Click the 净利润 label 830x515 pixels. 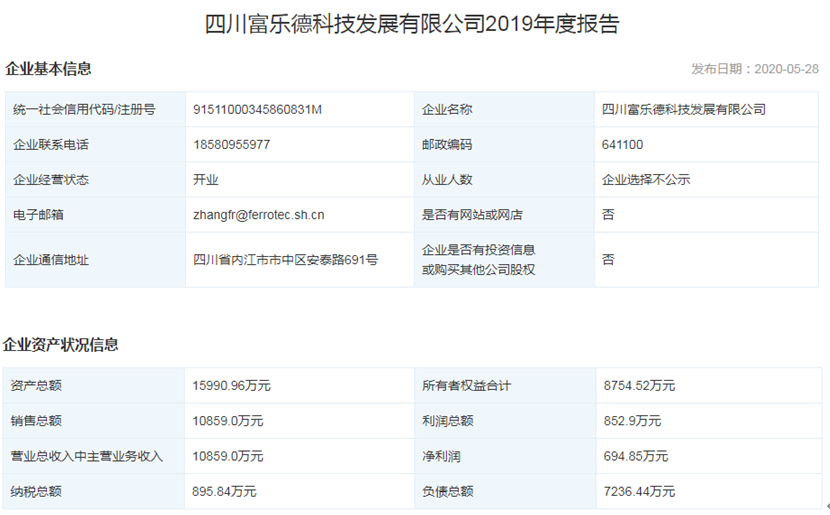(441, 456)
